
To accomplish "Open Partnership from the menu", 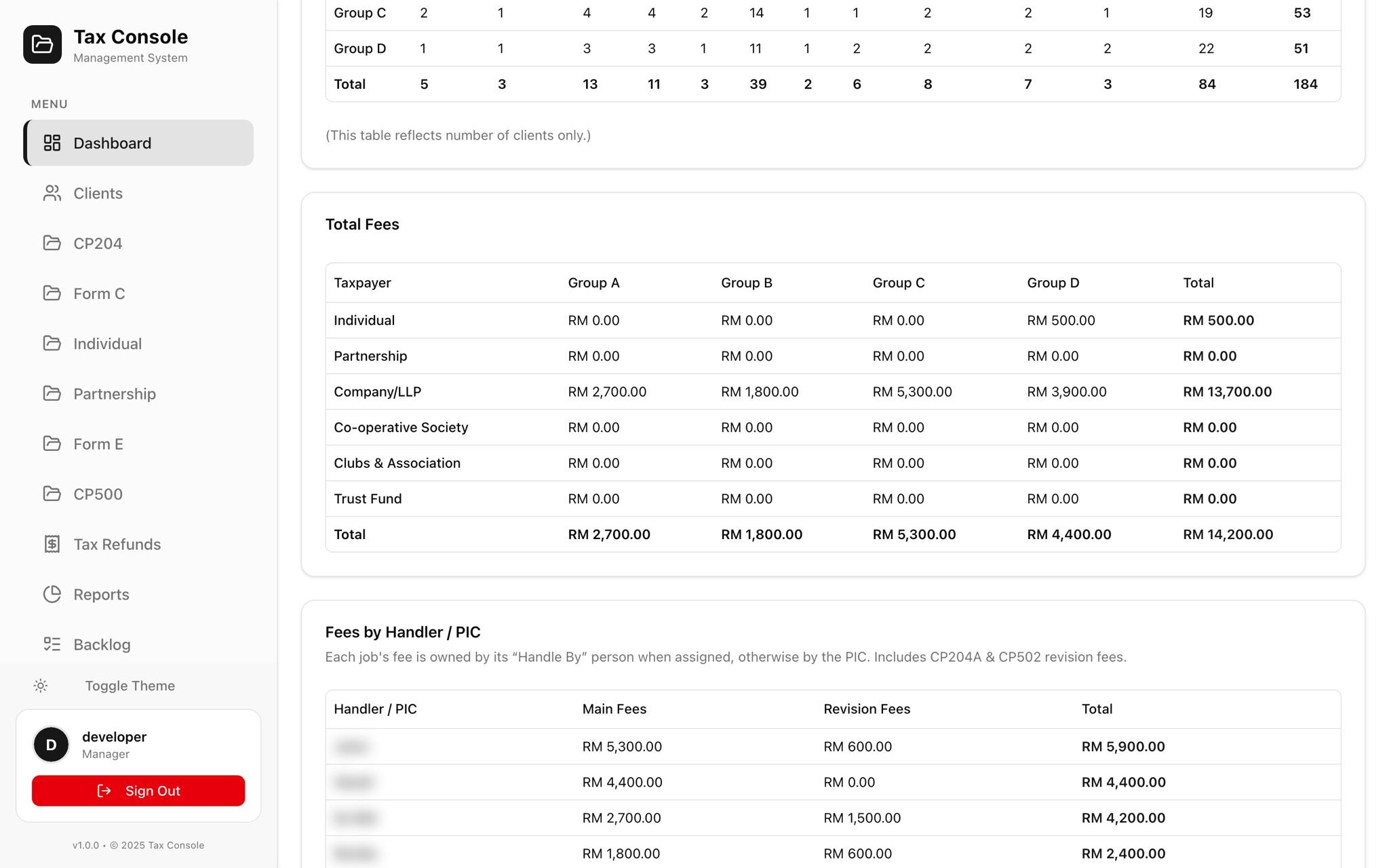I will (138, 394).
